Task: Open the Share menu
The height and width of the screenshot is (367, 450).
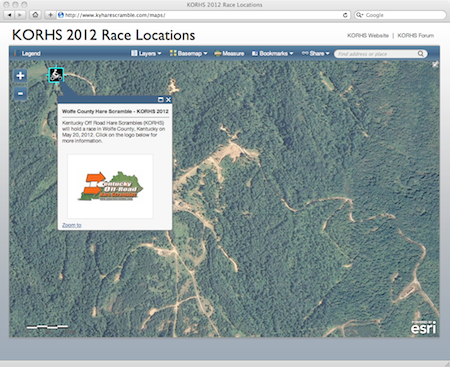Action: coord(315,53)
